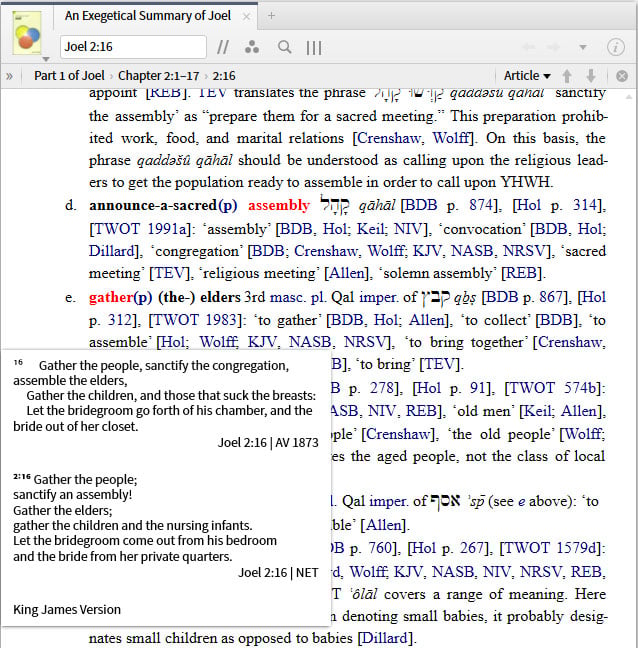Click the 2:16 breadcrumb

[224, 76]
